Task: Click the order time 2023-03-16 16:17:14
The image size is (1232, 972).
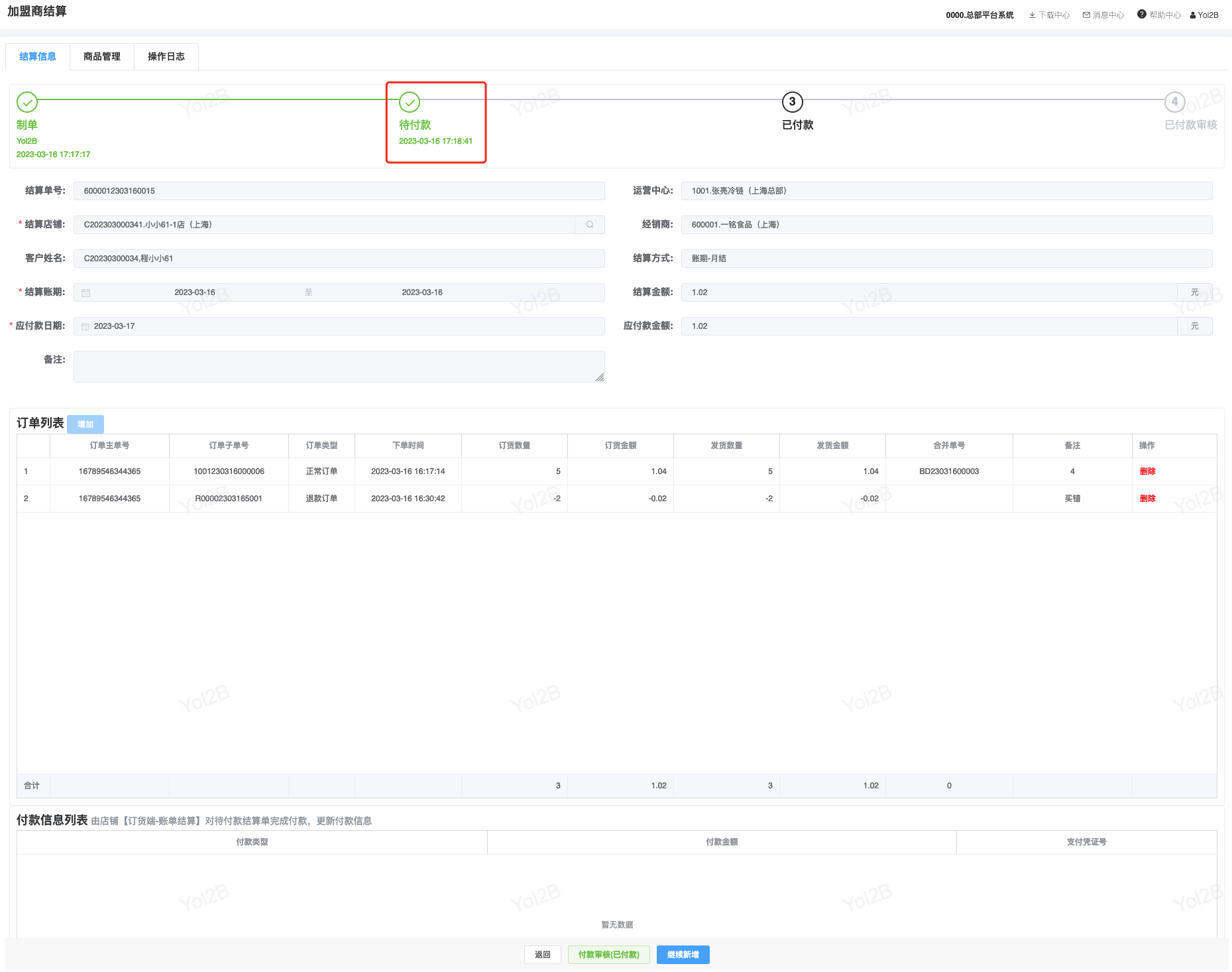Action: click(408, 471)
